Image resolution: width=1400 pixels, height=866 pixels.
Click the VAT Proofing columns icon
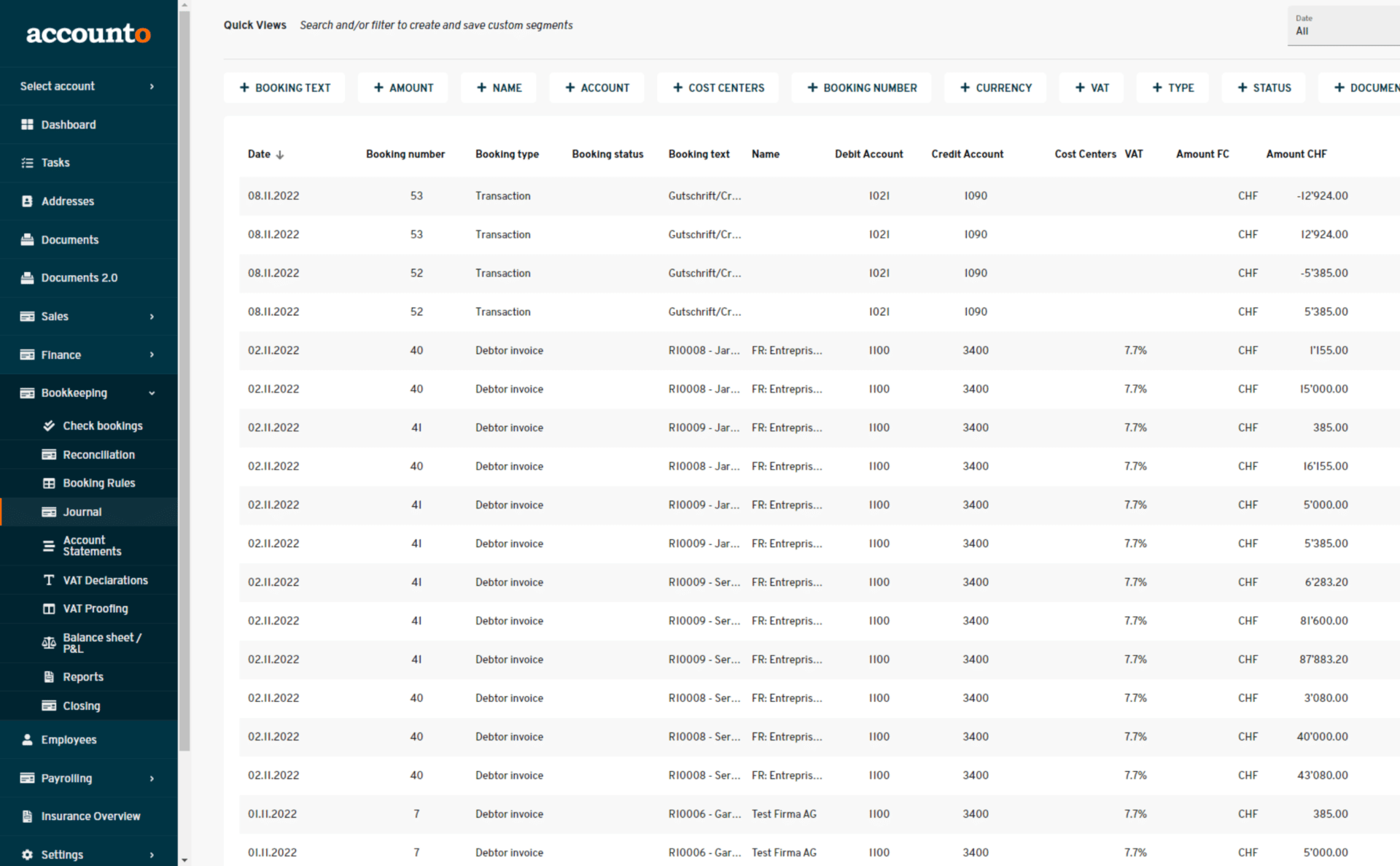click(x=49, y=608)
